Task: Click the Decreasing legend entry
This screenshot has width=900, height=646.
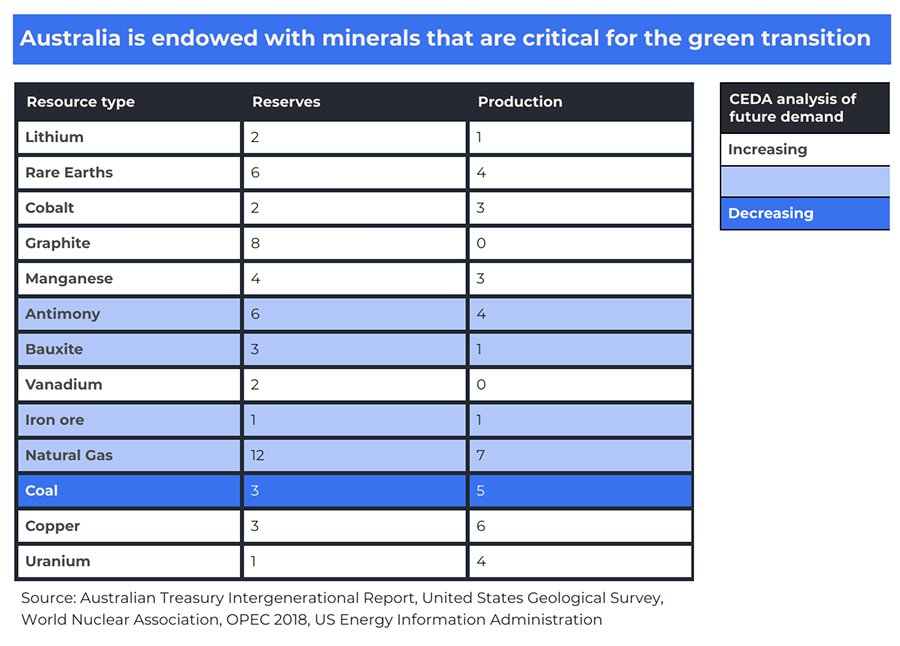Action: point(770,213)
